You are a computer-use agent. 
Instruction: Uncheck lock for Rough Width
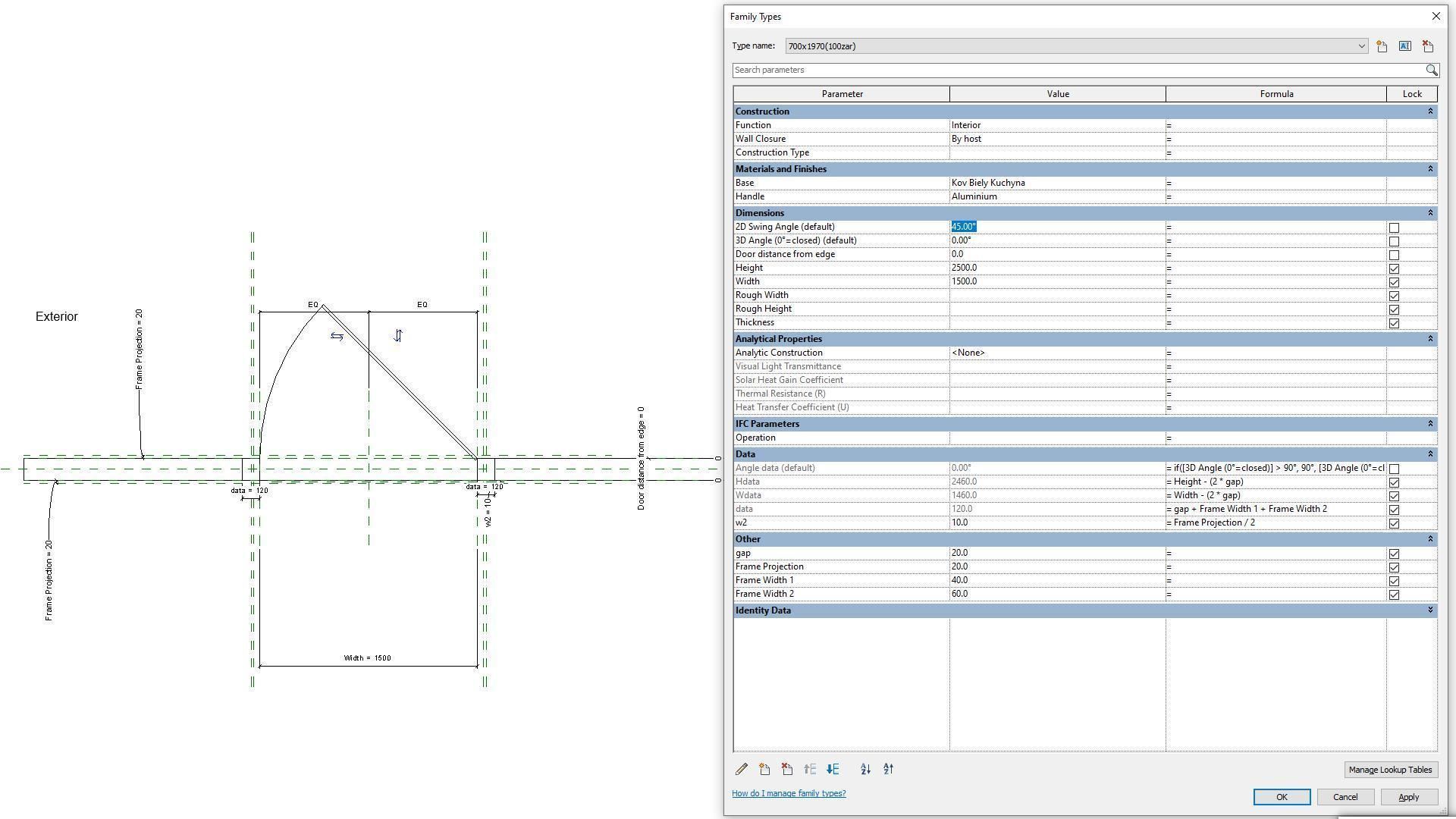1394,296
